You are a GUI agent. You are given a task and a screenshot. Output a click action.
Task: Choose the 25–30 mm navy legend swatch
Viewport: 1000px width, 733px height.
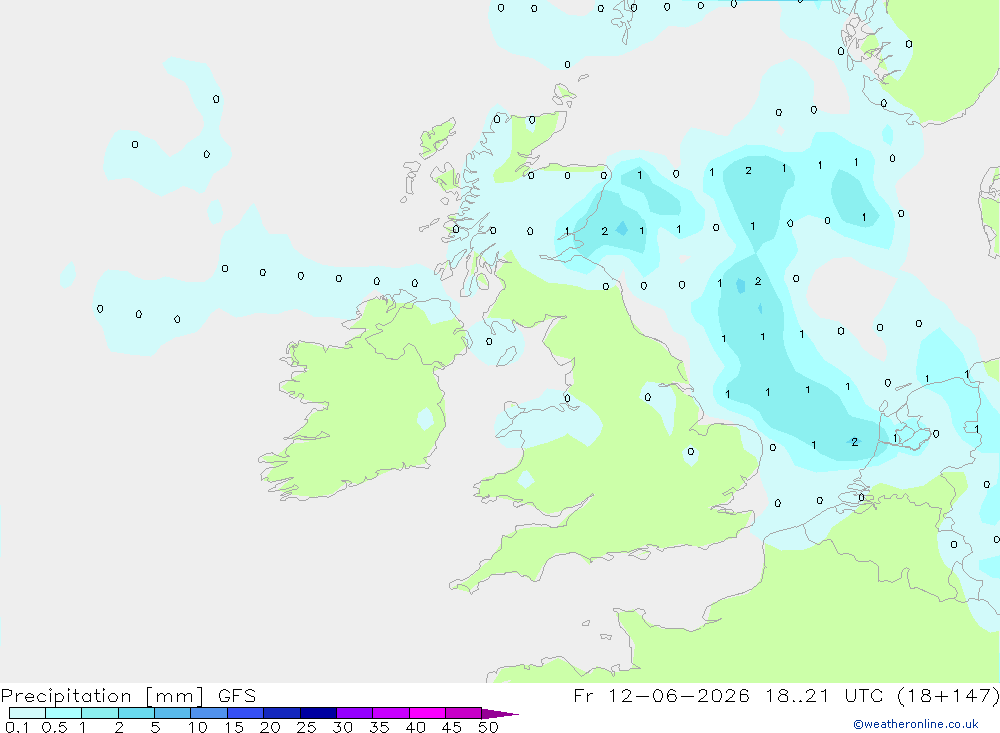[318, 713]
